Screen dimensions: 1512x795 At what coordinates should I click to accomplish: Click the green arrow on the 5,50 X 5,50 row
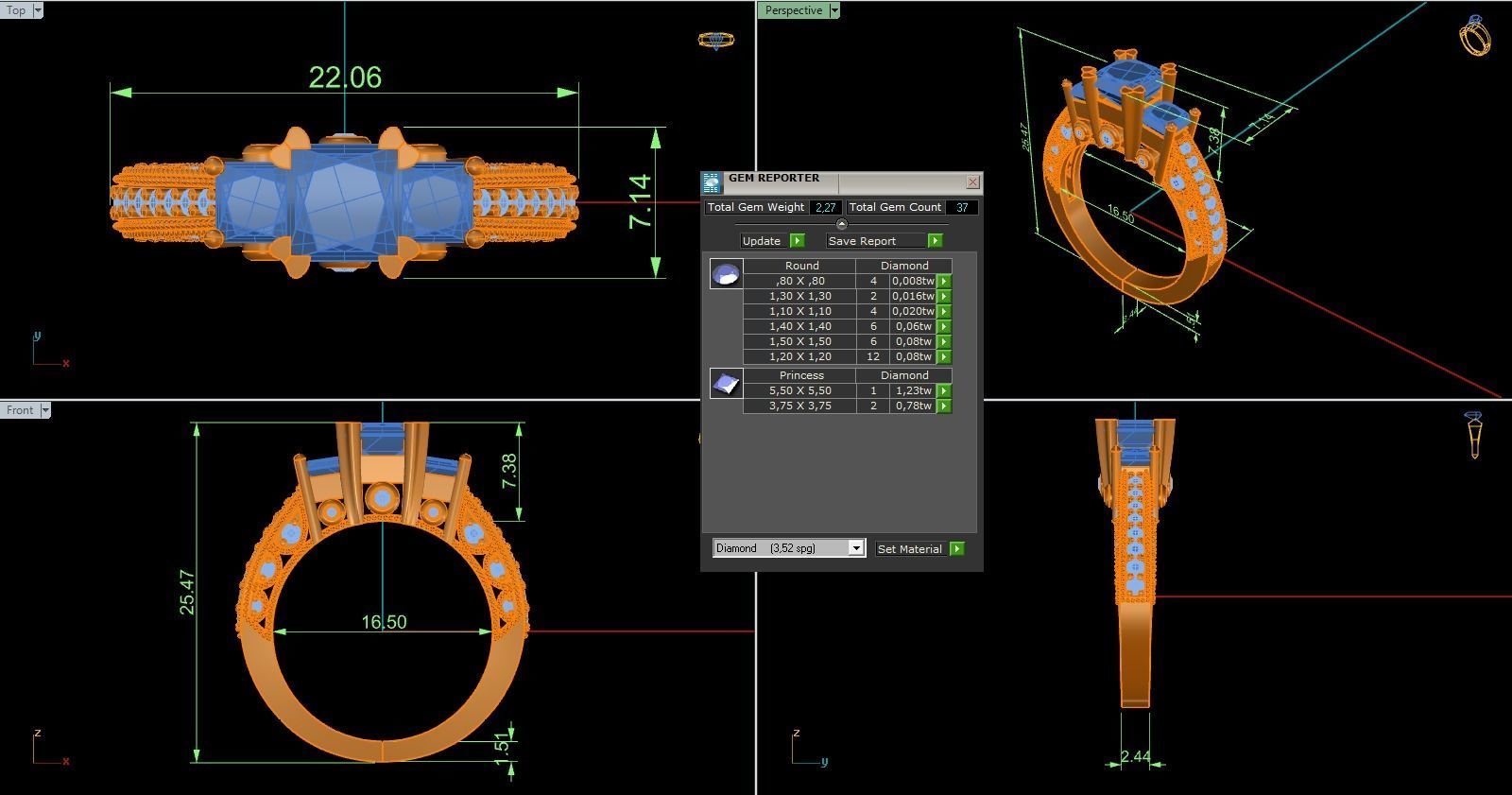coord(944,390)
